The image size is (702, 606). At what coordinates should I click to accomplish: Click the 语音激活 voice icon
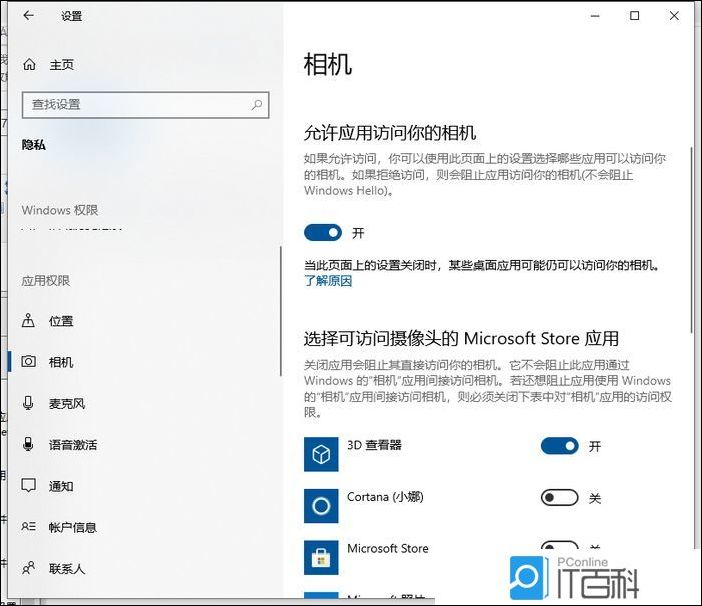coord(28,444)
